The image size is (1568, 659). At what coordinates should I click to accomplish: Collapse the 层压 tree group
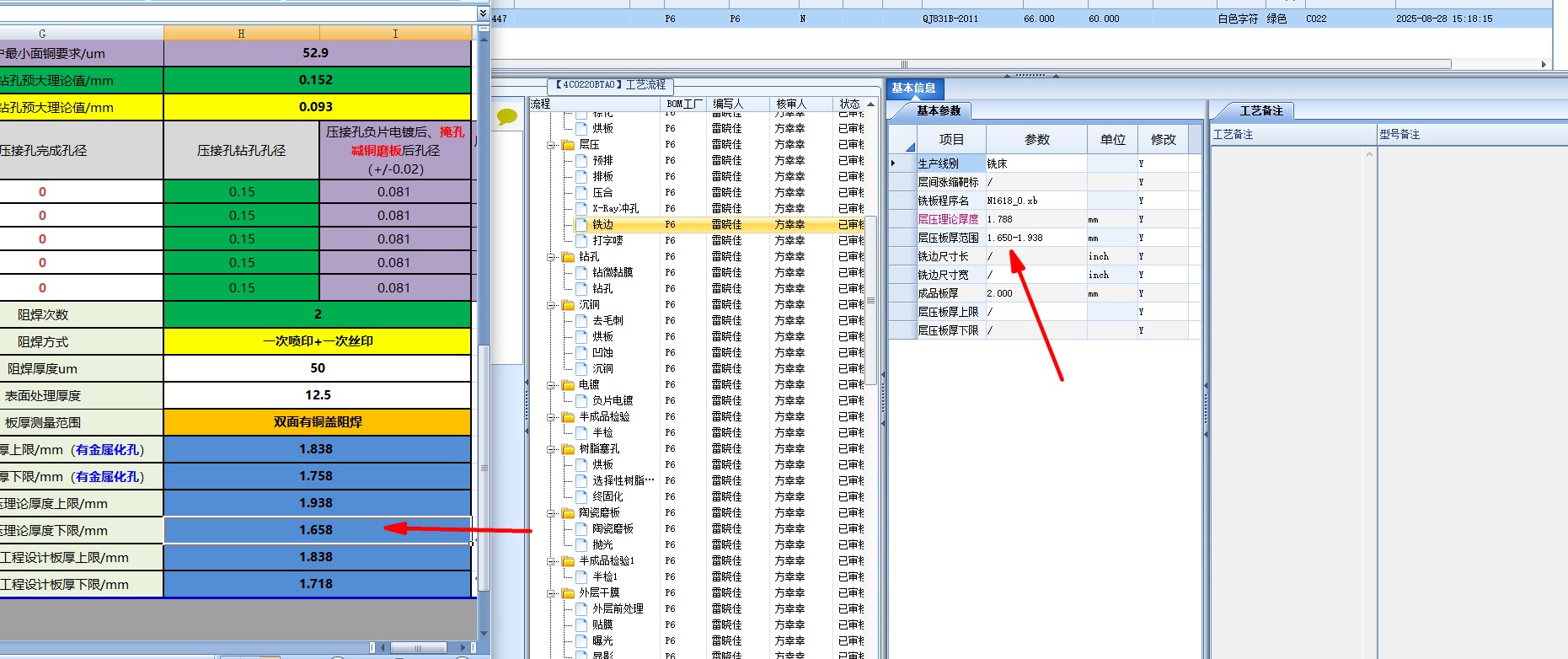click(x=551, y=145)
